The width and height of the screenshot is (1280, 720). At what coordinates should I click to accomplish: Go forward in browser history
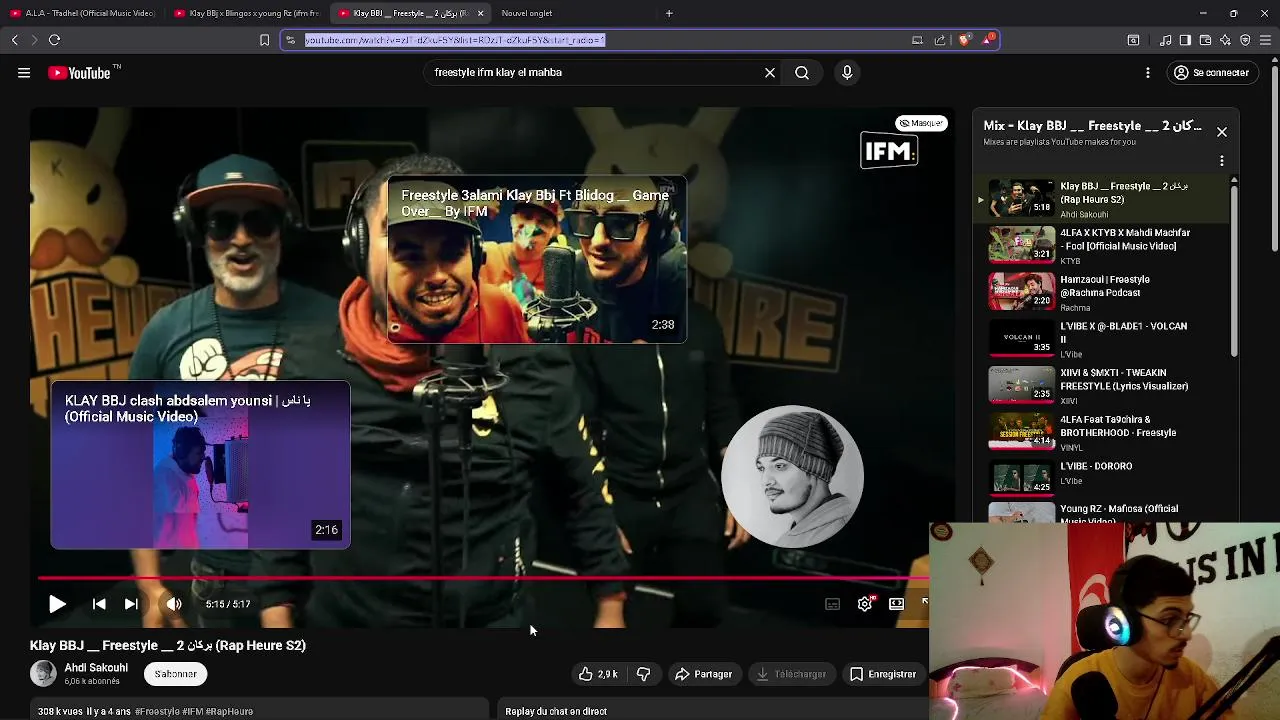click(x=33, y=40)
